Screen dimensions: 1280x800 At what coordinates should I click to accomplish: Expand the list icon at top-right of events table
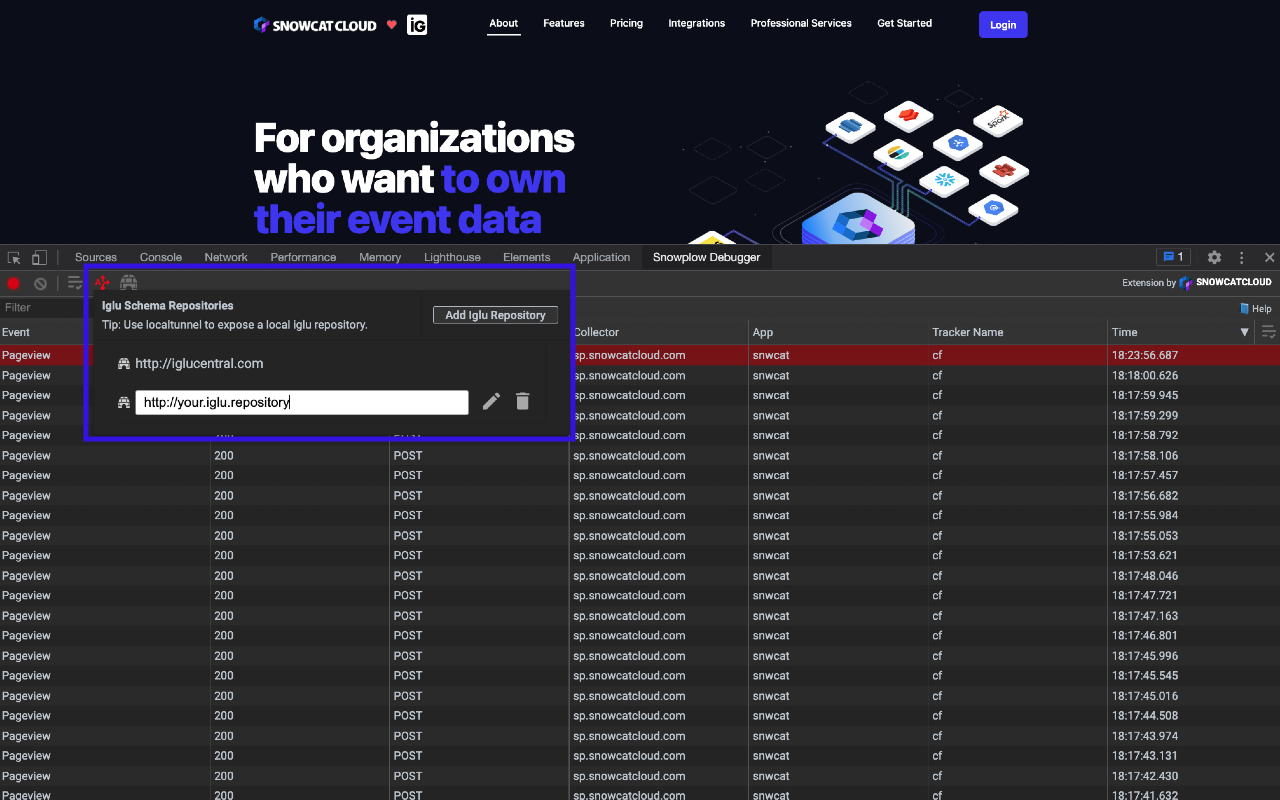[x=1268, y=331]
